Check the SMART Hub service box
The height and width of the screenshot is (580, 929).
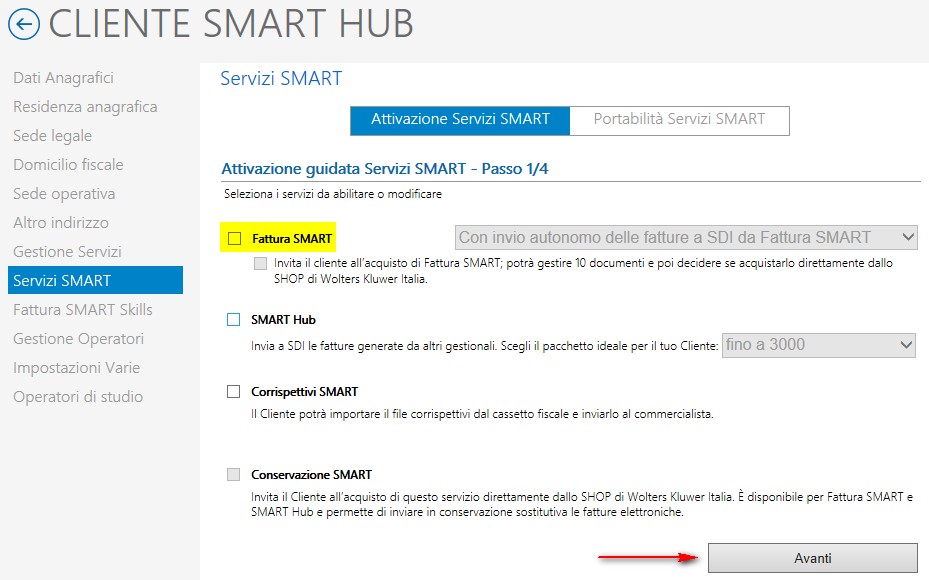click(x=233, y=320)
